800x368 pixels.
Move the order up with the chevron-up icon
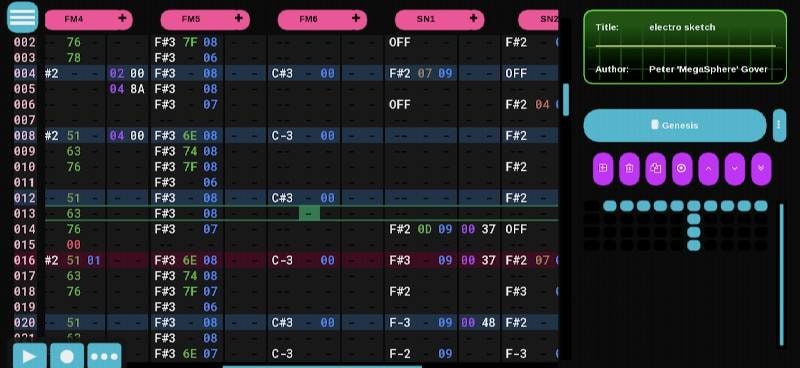point(708,168)
